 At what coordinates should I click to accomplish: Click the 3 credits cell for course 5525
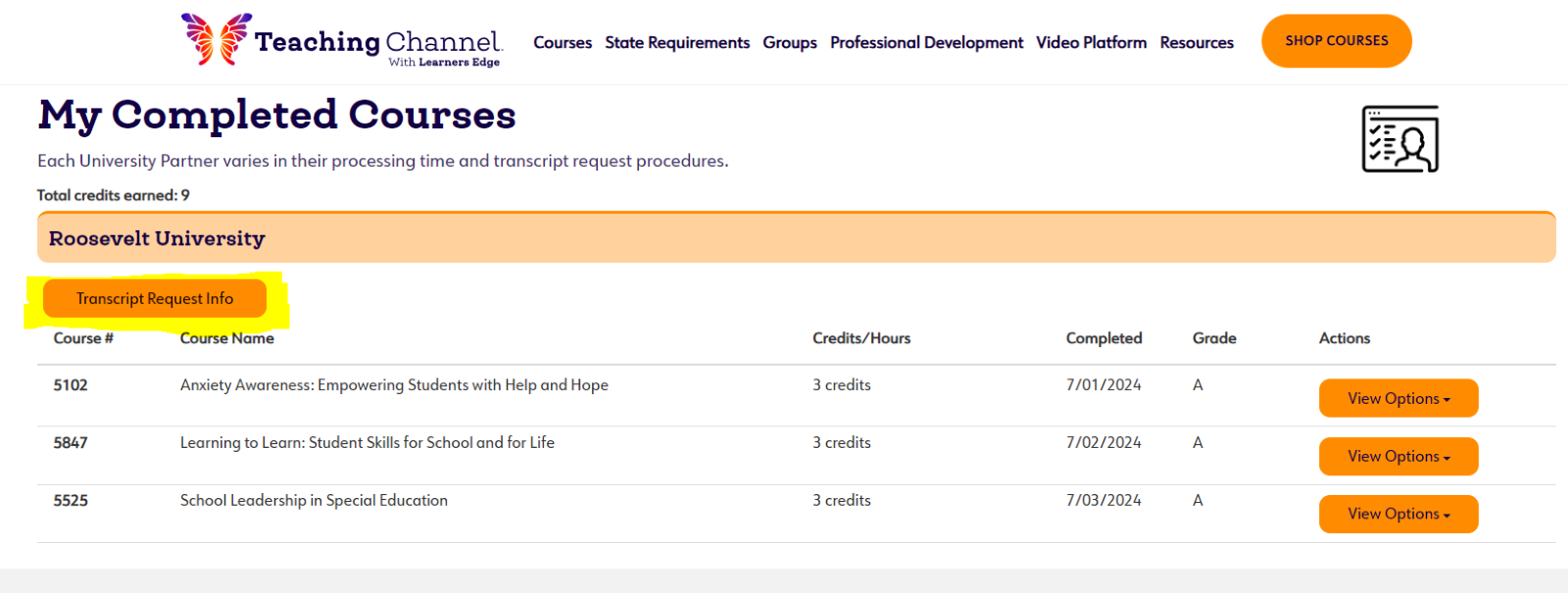[842, 501]
